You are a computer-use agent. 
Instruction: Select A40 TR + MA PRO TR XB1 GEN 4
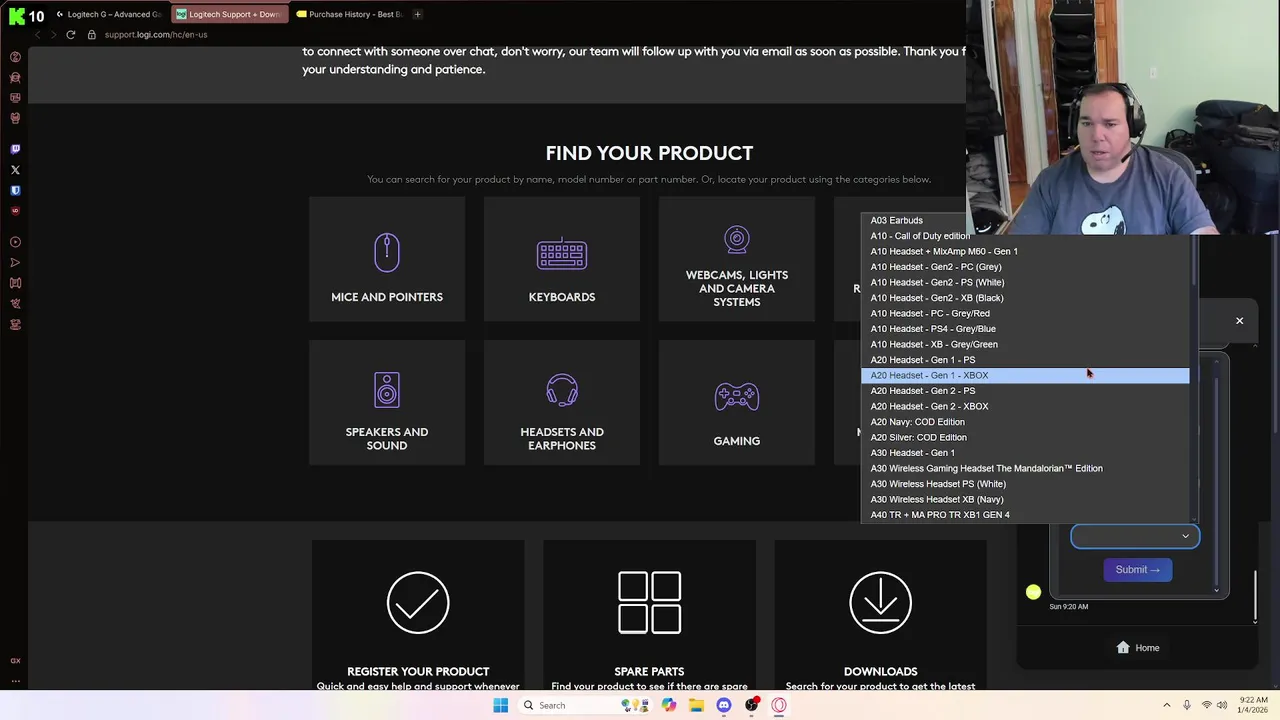point(1025,515)
